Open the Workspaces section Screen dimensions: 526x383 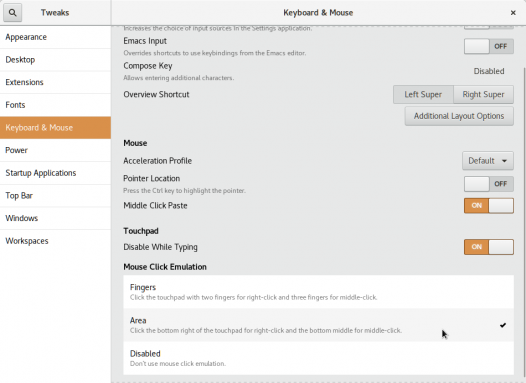55,241
